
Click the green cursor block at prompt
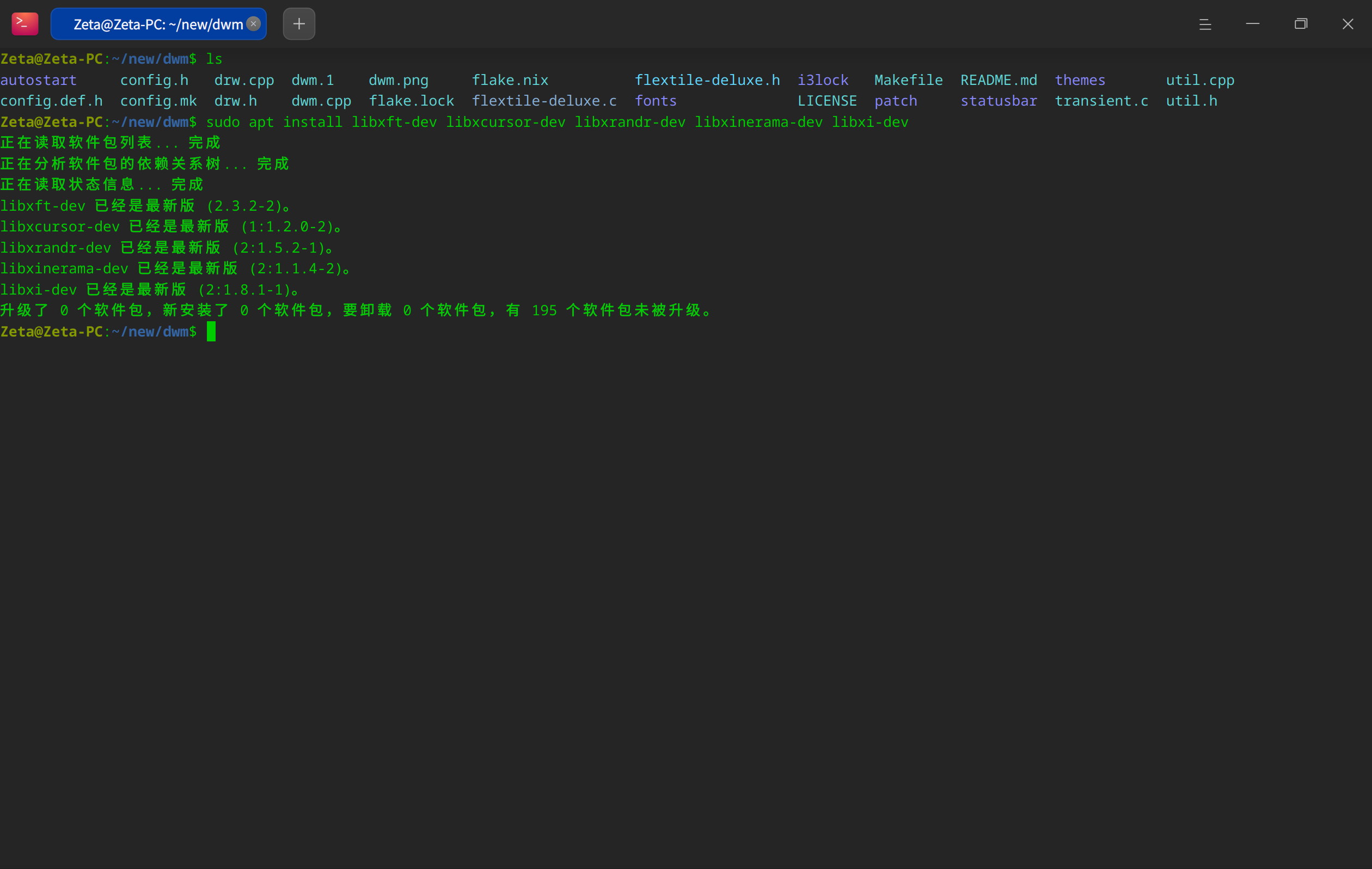tap(211, 332)
